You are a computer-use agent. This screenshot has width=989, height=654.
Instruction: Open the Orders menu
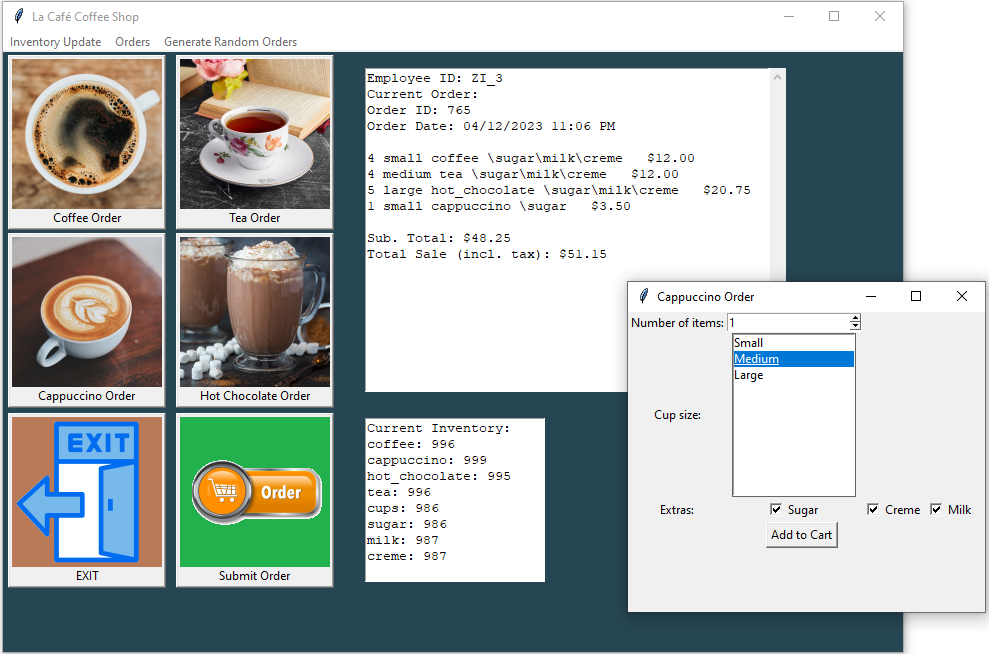(x=132, y=42)
